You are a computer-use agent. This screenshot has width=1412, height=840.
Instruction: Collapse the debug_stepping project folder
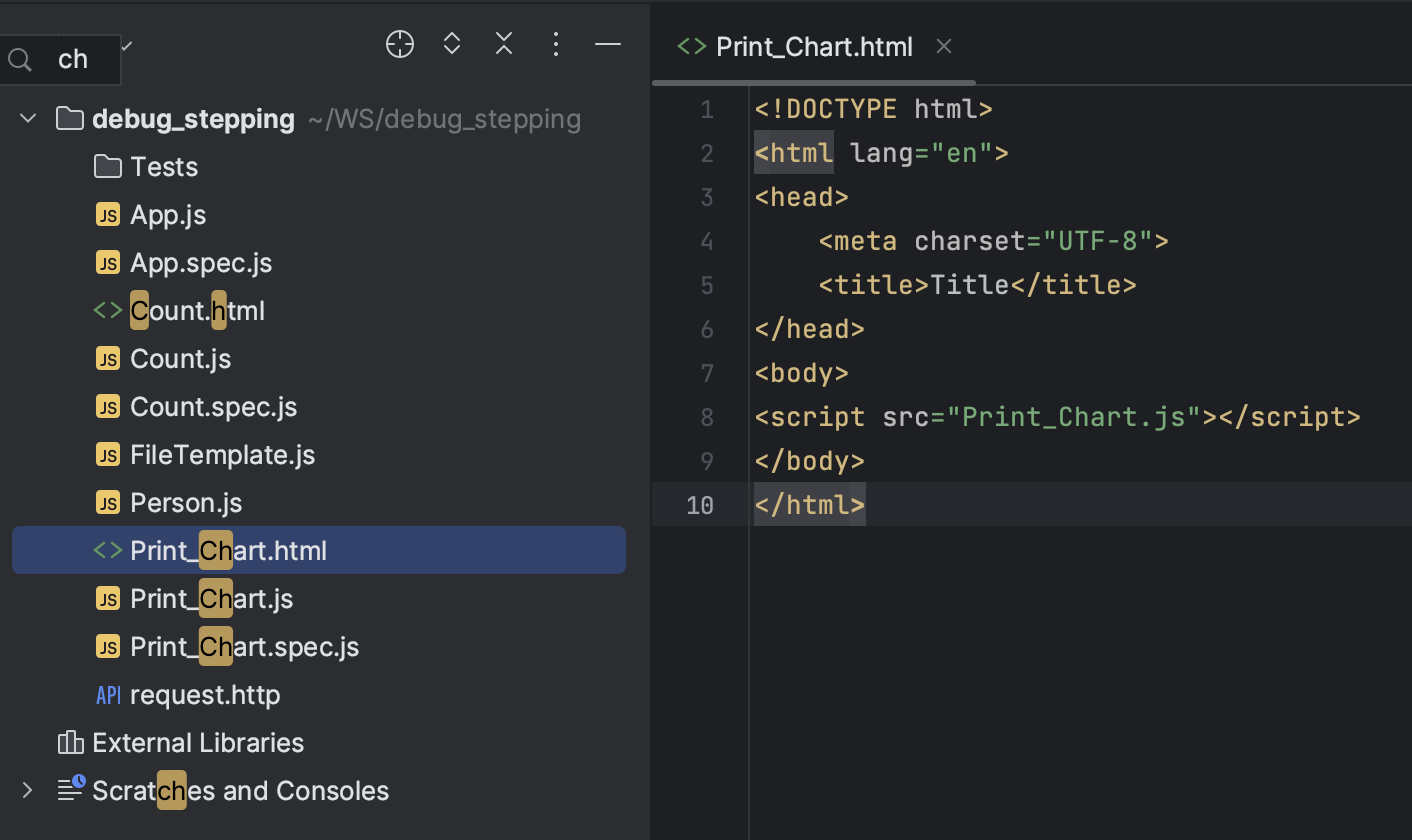27,117
